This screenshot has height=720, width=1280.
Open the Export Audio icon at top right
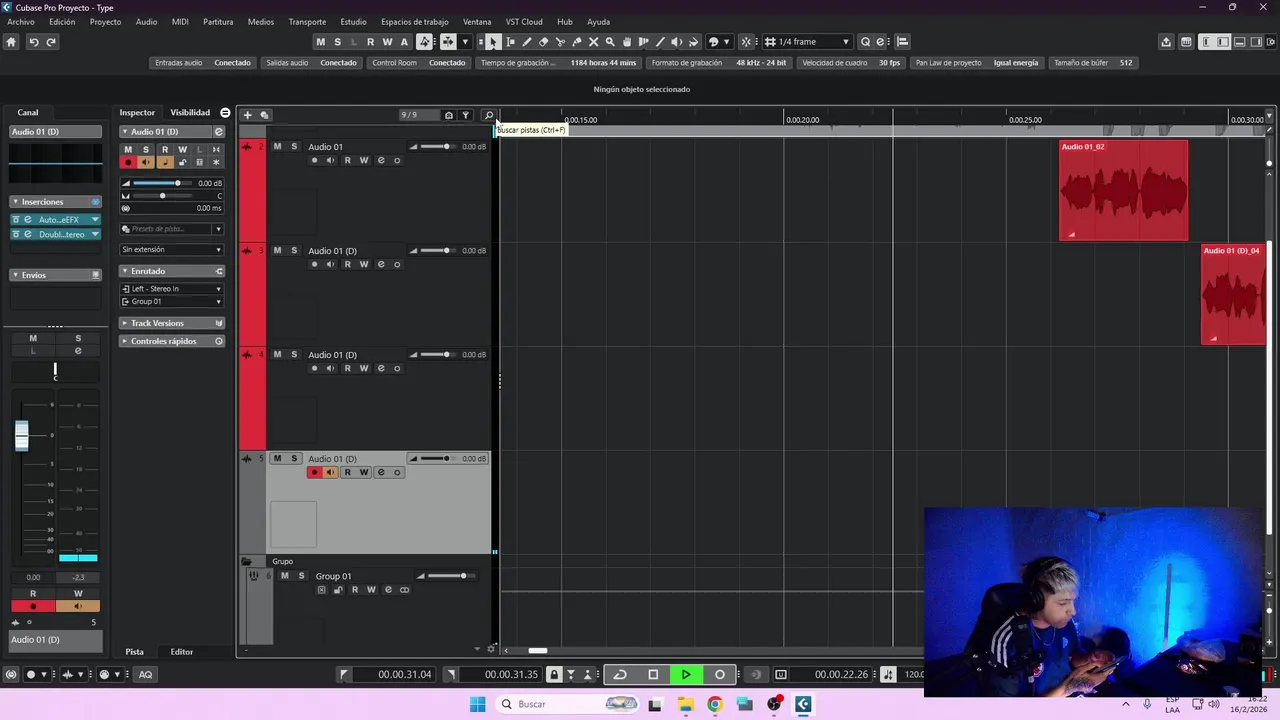pyautogui.click(x=1166, y=42)
